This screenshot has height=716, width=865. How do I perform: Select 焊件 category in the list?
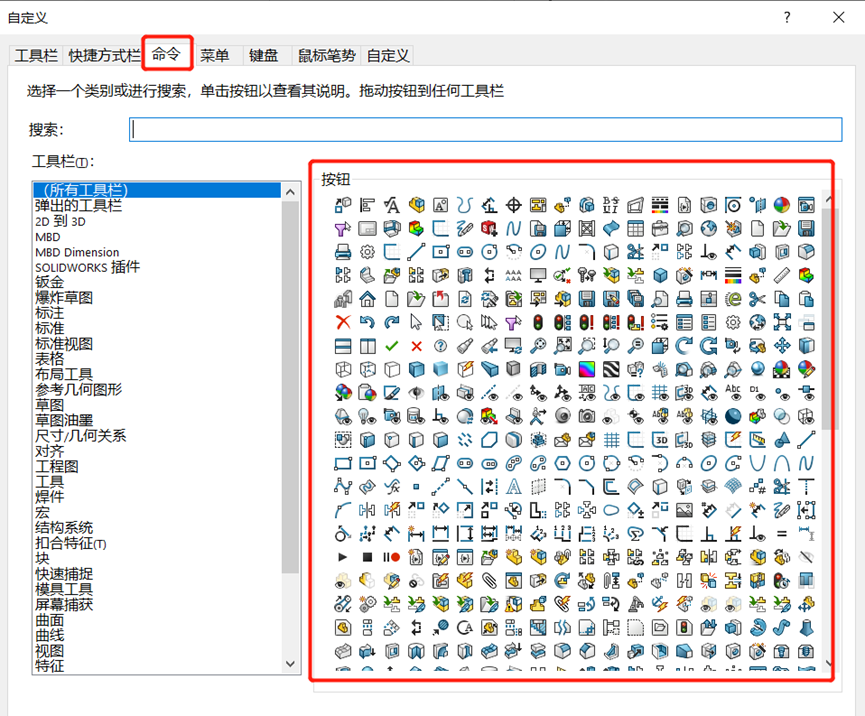coord(50,497)
